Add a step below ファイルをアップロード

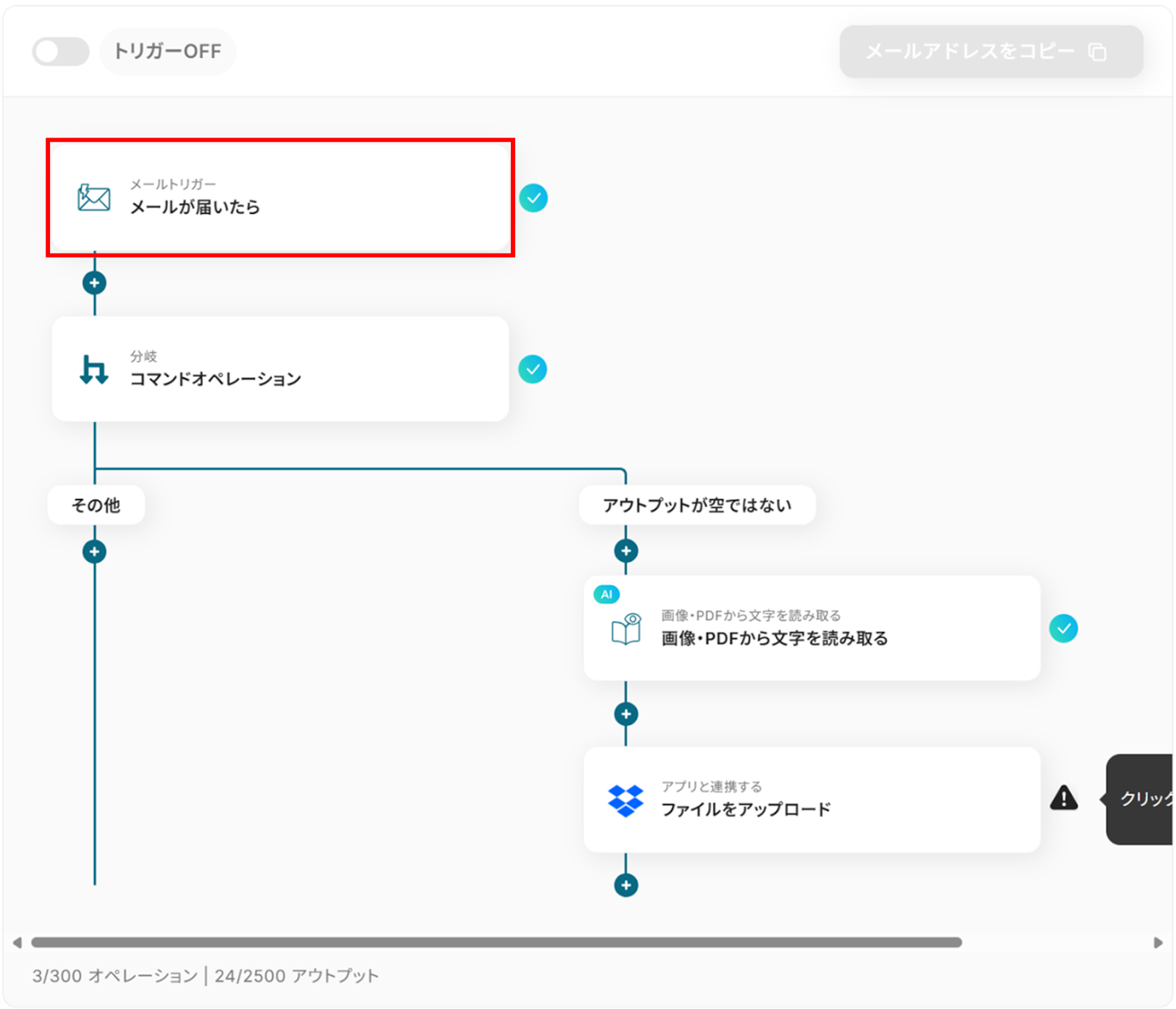(x=625, y=886)
